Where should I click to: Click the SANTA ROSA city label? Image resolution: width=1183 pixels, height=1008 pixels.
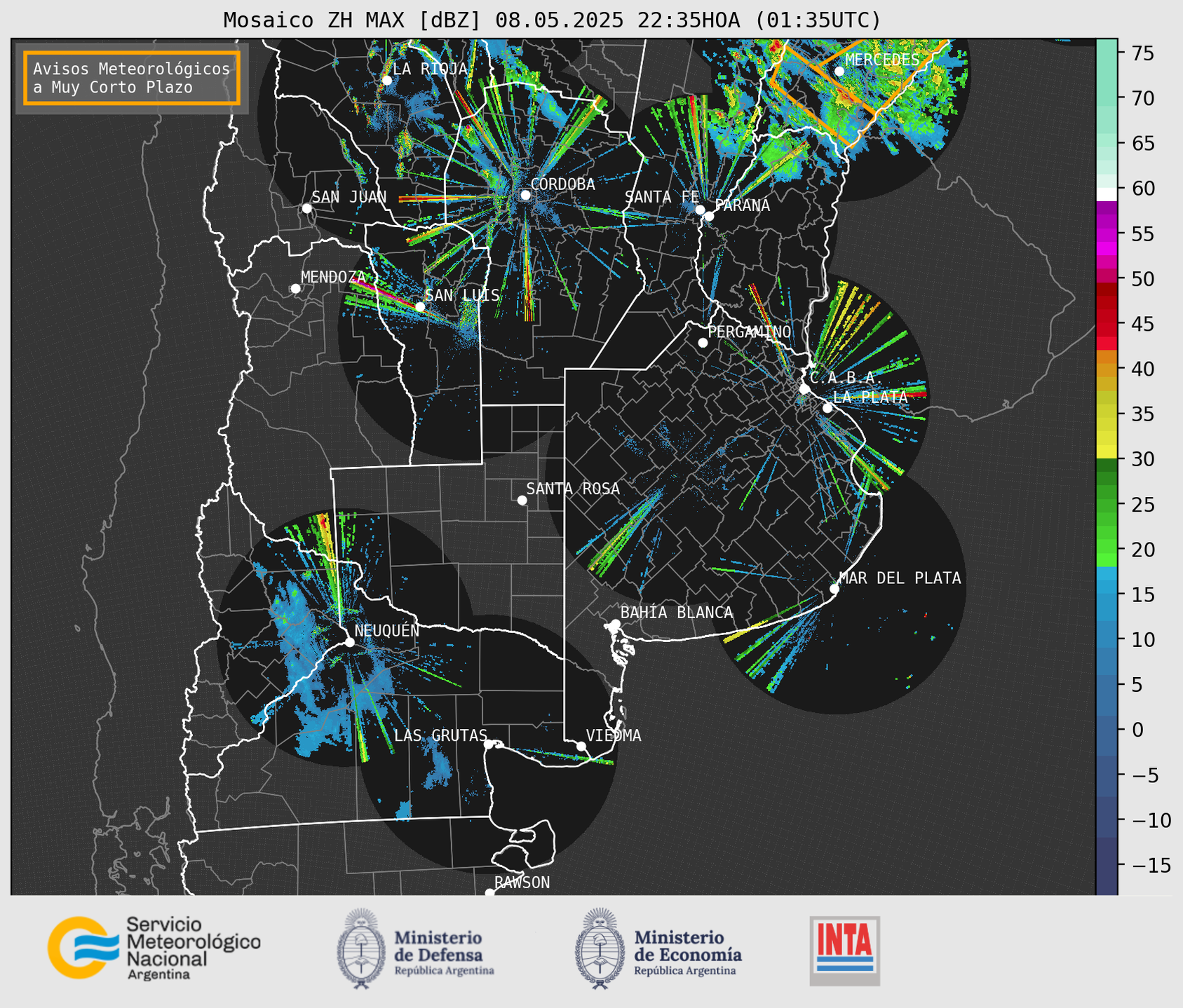pyautogui.click(x=573, y=489)
